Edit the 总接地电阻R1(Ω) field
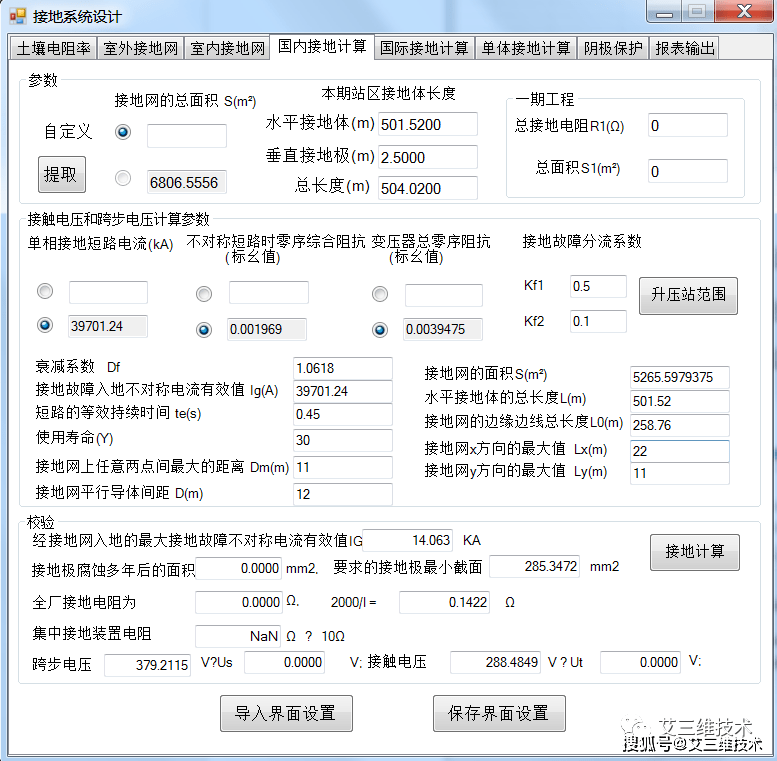This screenshot has width=777, height=761. click(x=688, y=125)
